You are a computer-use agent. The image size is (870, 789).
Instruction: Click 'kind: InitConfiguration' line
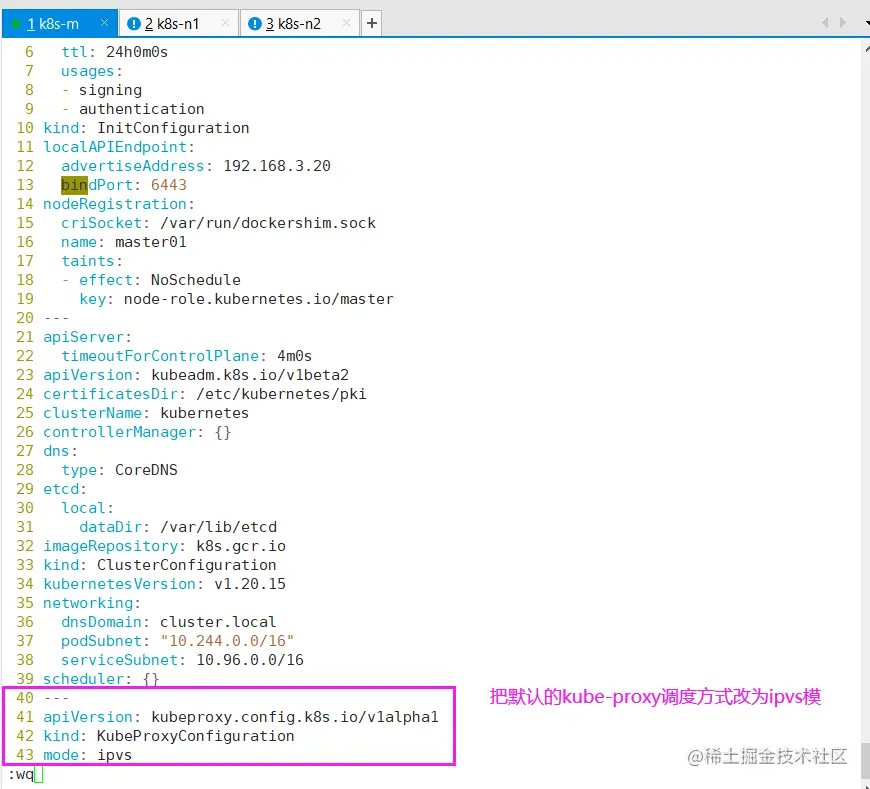pyautogui.click(x=146, y=128)
